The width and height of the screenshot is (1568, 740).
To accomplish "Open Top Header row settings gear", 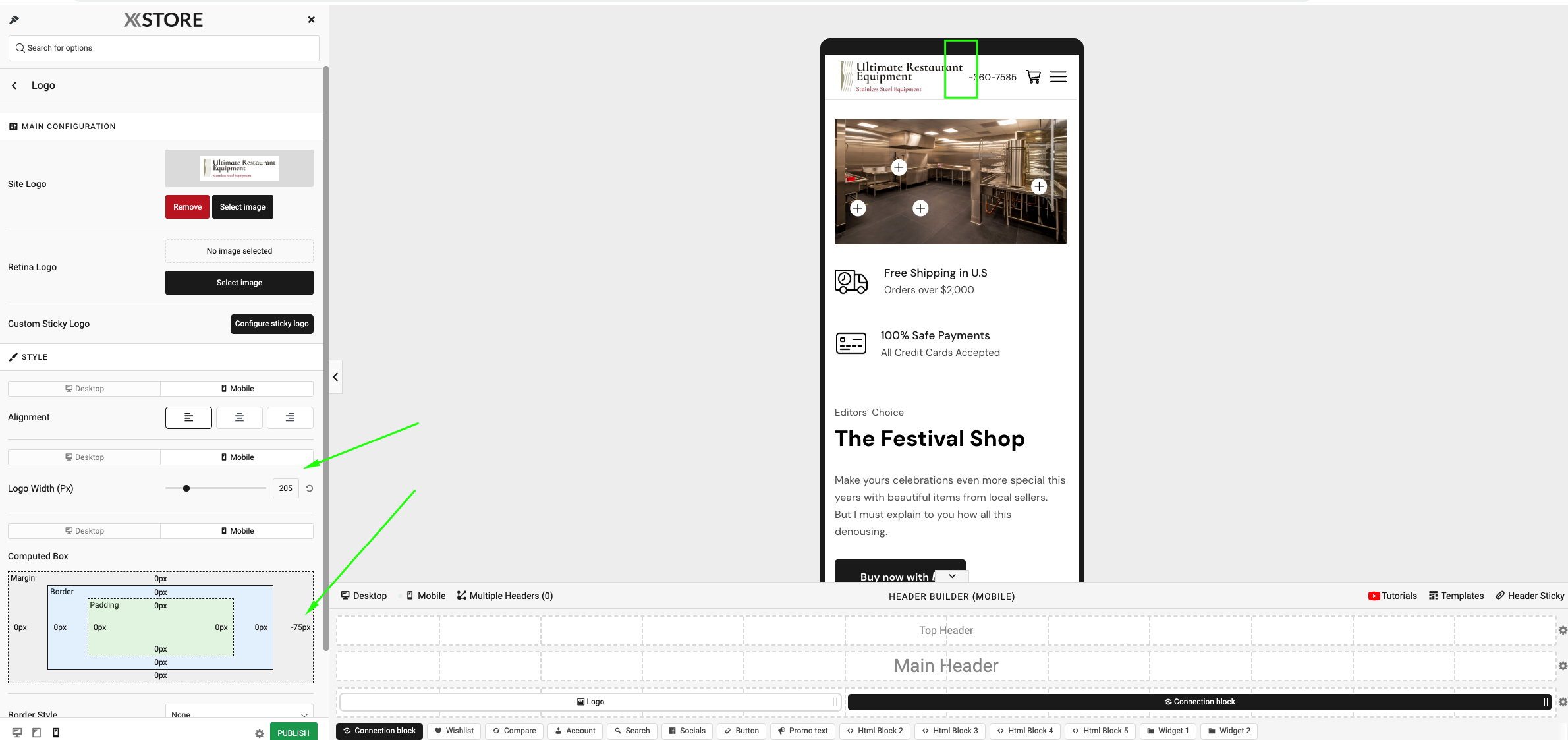I will [x=1563, y=631].
